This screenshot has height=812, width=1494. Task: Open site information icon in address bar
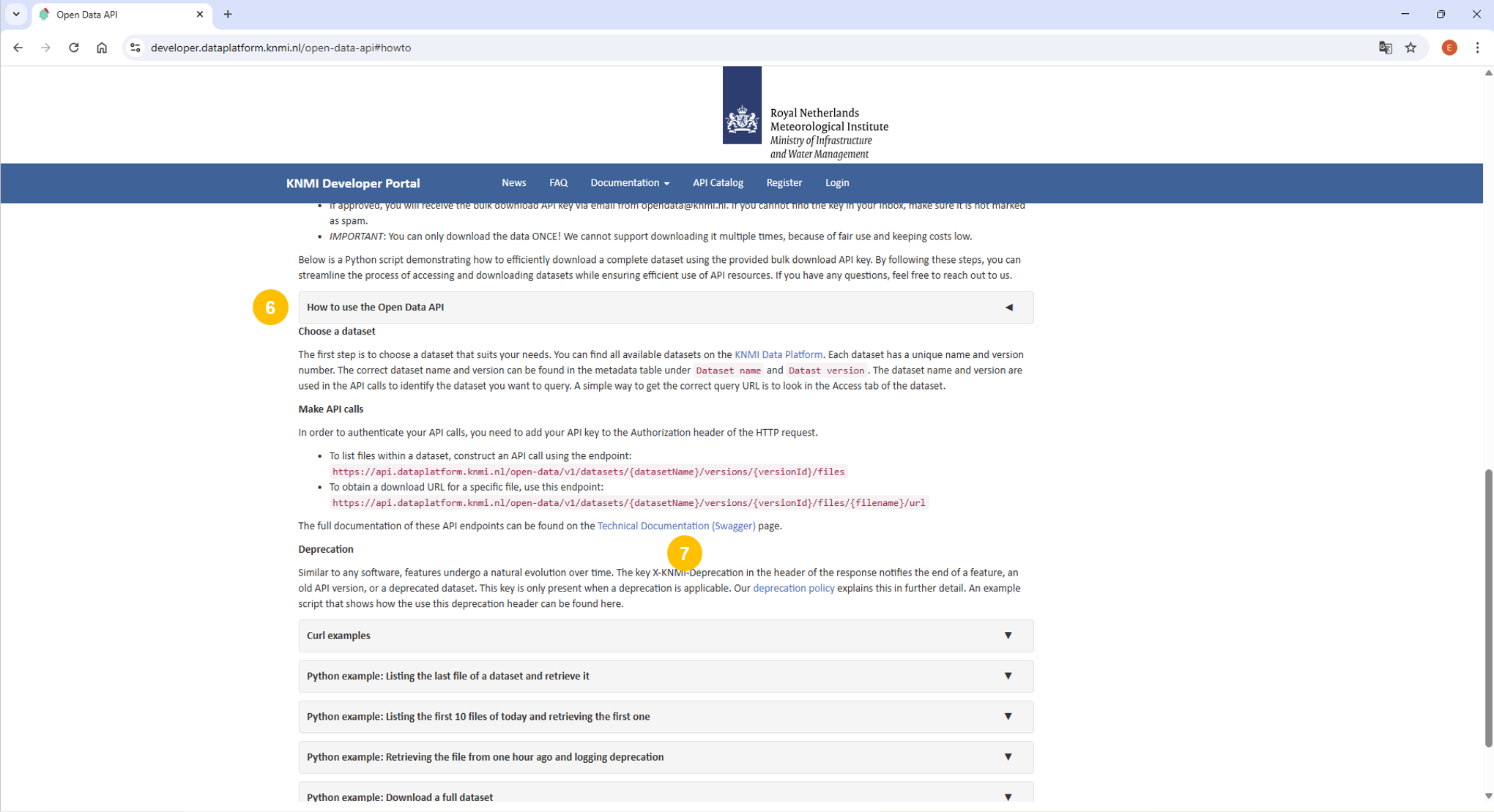(x=135, y=48)
